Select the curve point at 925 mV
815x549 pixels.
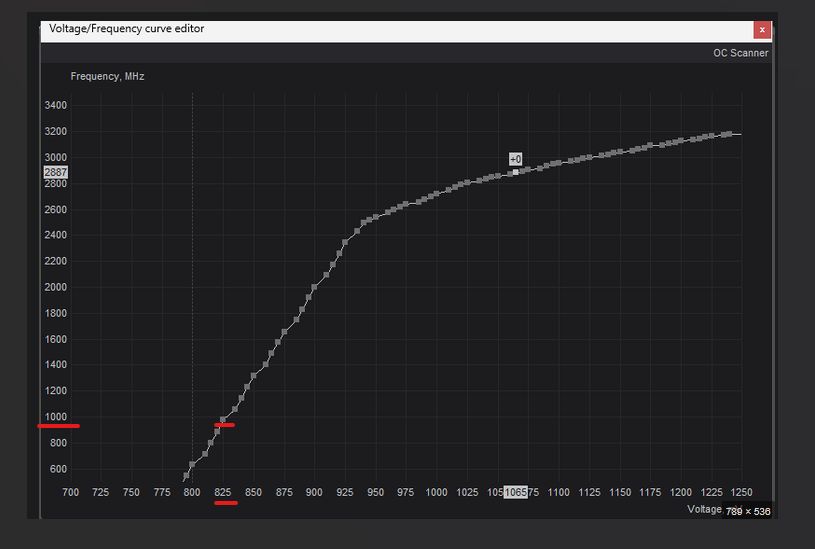[345, 242]
